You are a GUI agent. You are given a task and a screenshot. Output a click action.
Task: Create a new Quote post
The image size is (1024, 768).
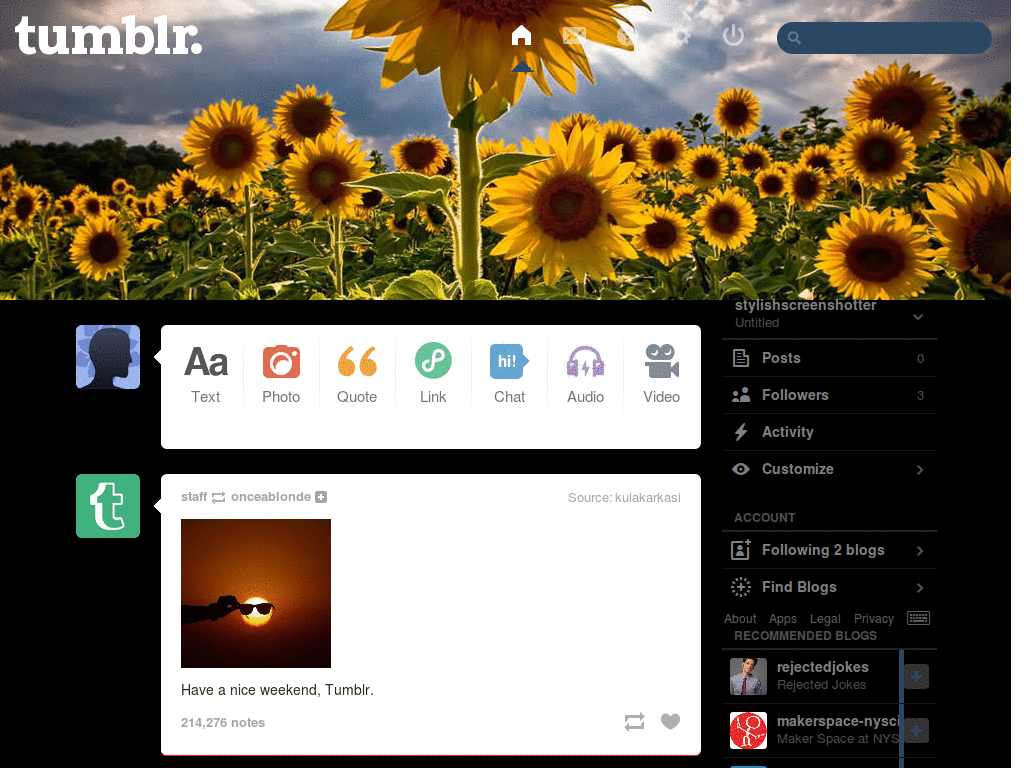pyautogui.click(x=357, y=374)
